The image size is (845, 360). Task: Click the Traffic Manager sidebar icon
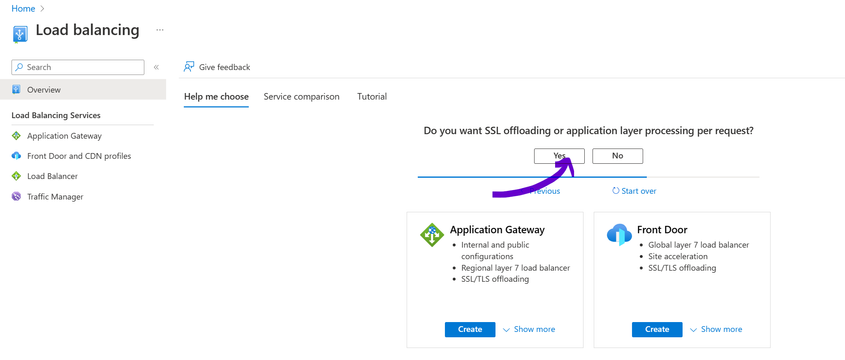click(16, 197)
